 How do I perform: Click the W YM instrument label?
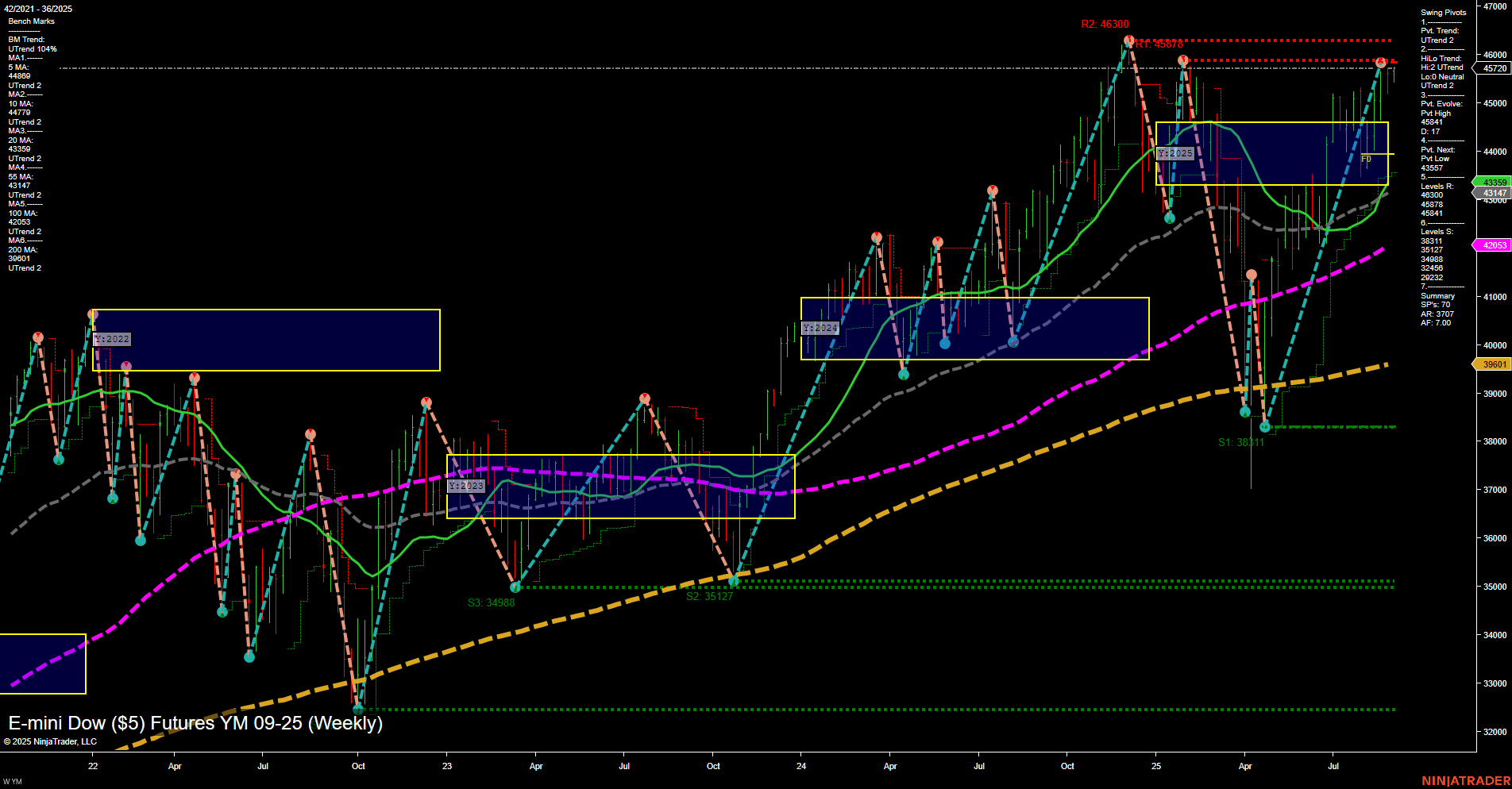coord(13,782)
